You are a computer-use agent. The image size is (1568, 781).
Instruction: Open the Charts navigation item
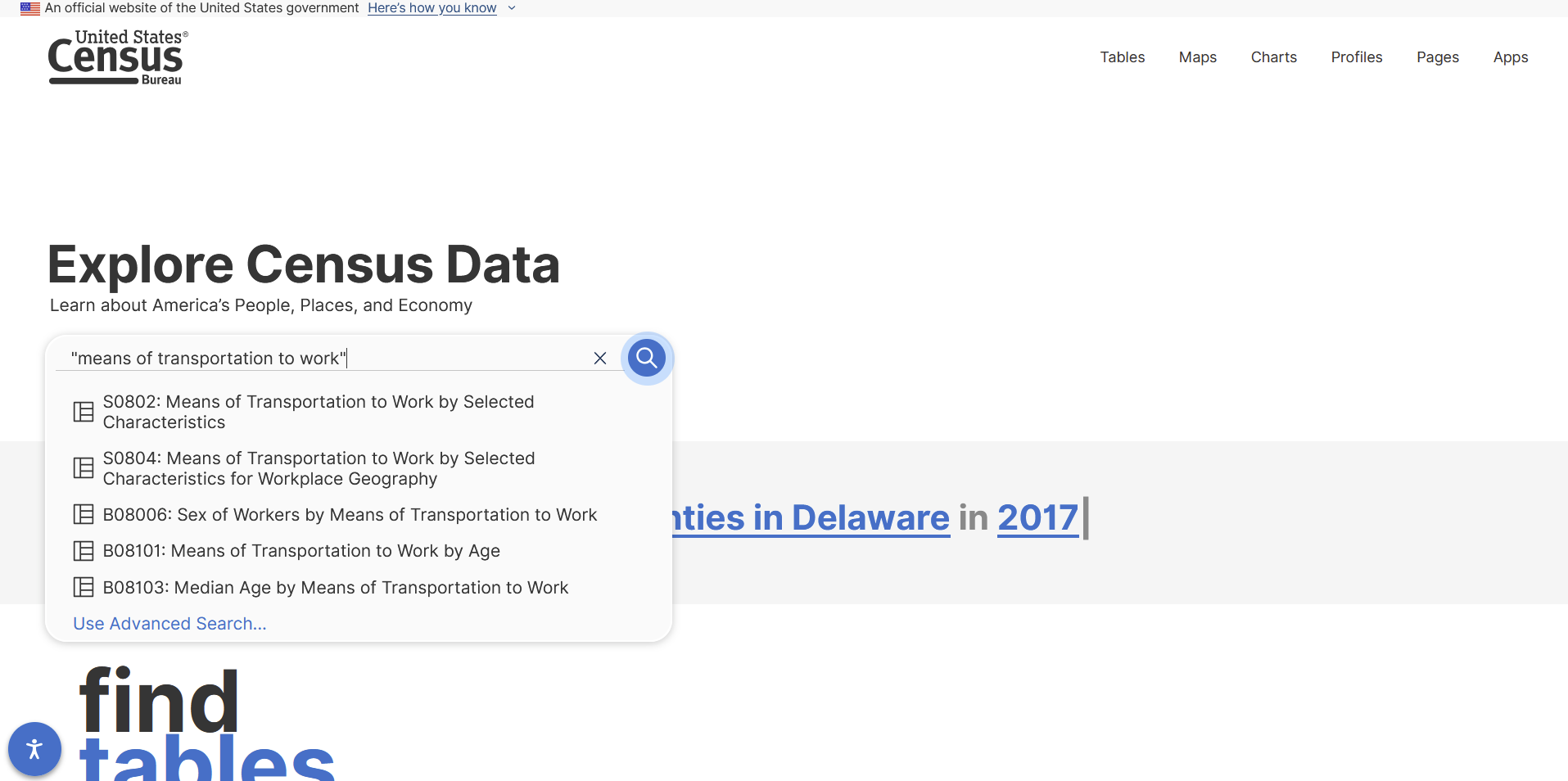(1274, 57)
